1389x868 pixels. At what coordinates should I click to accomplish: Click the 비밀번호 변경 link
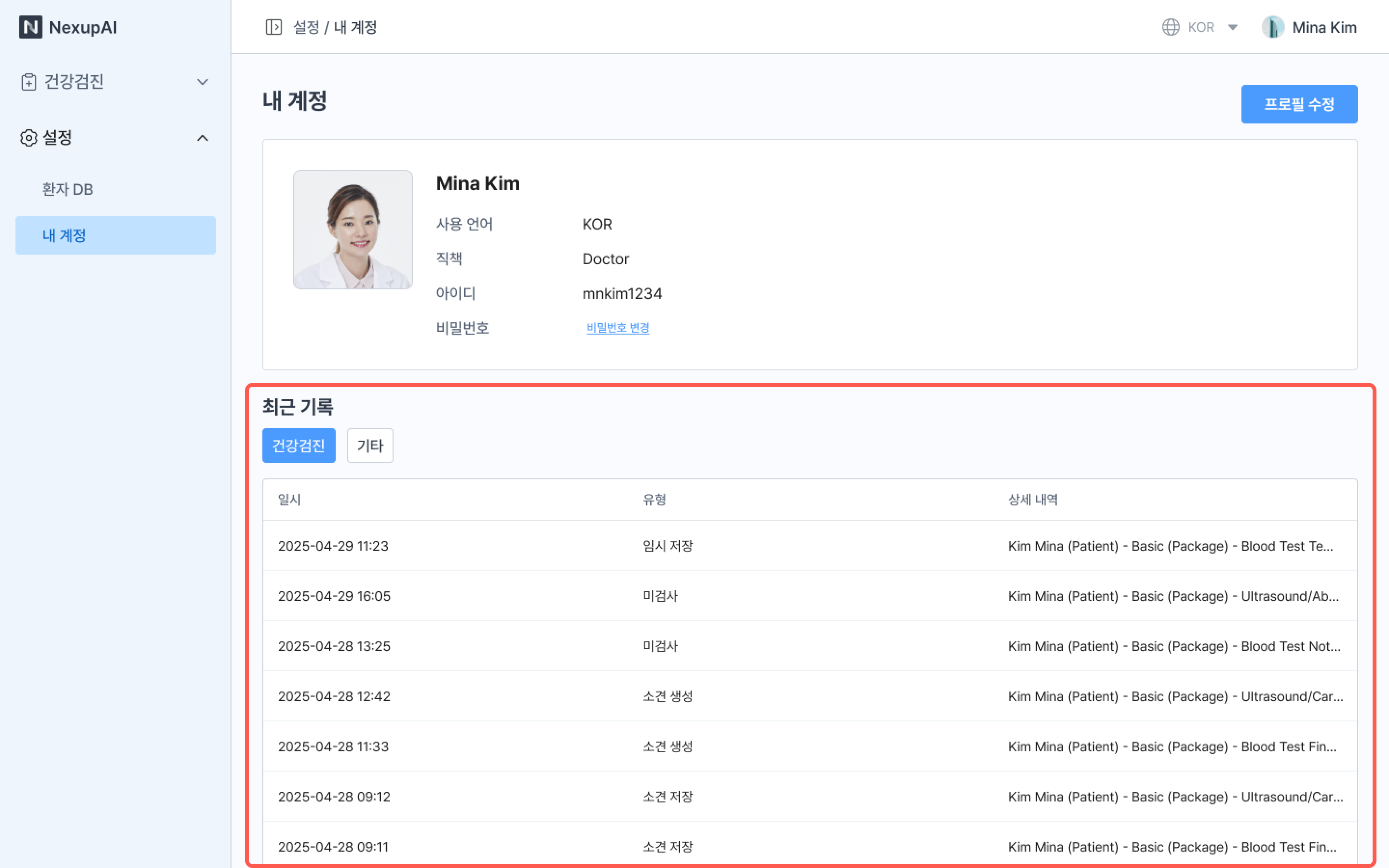pos(618,328)
